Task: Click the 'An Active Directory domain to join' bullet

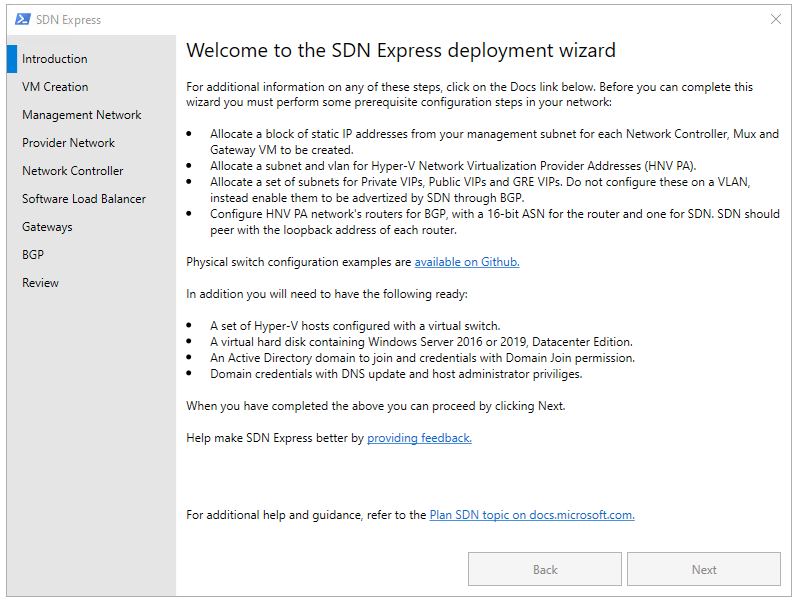Action: click(422, 358)
